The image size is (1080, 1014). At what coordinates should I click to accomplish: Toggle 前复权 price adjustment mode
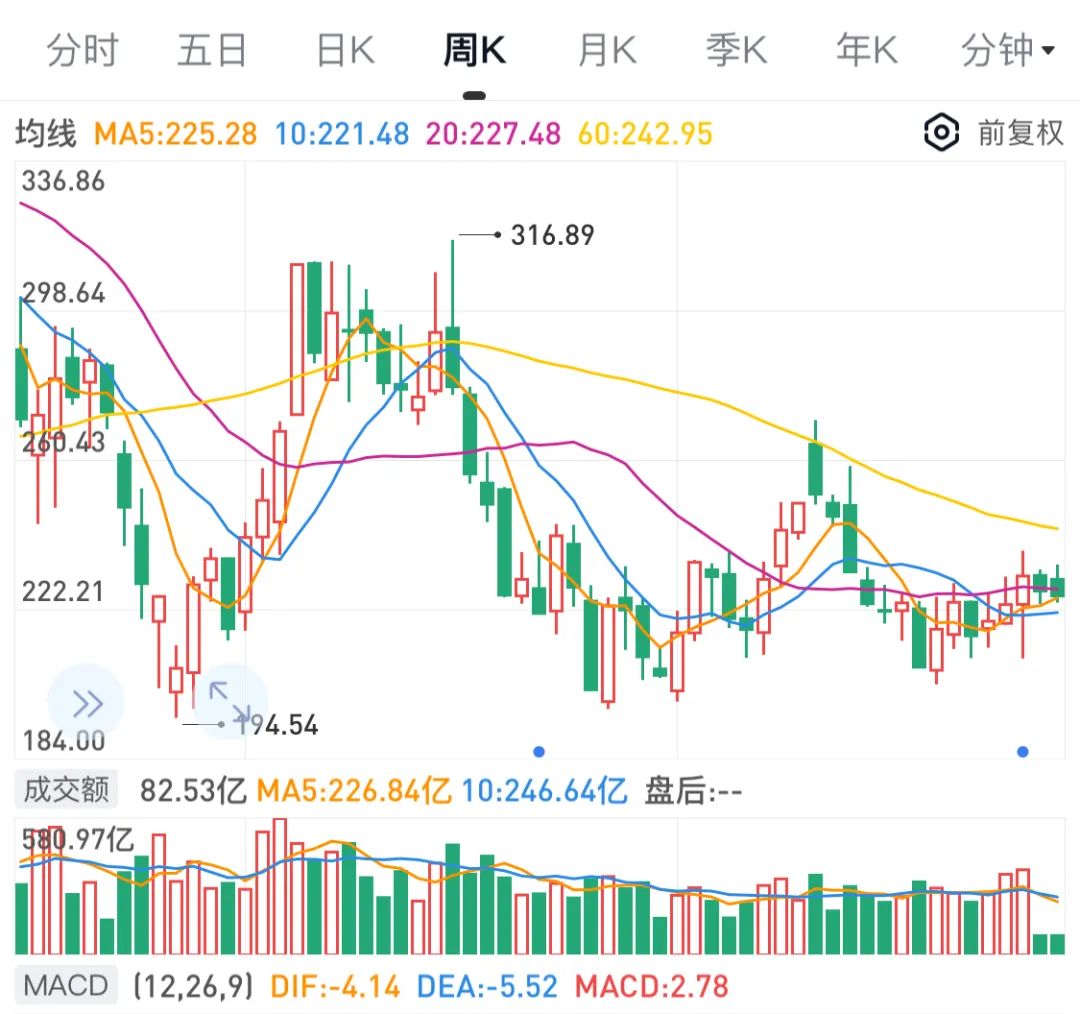point(1020,132)
